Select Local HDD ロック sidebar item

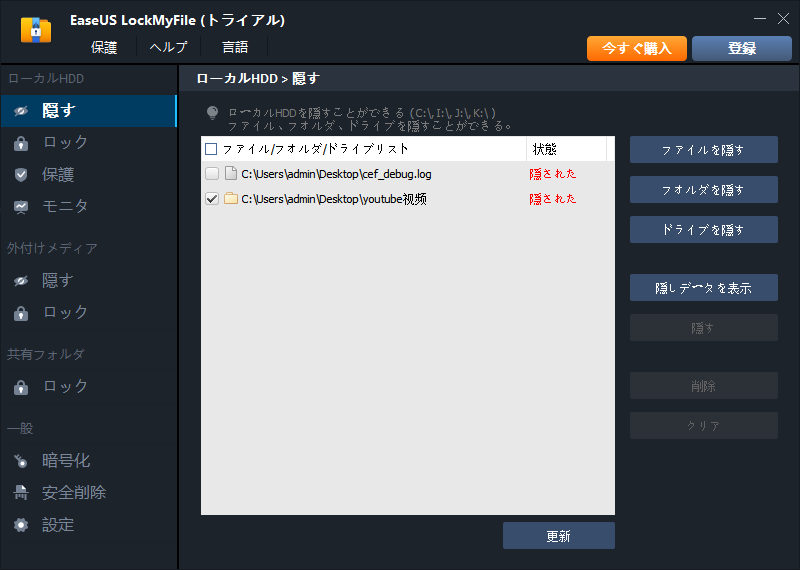88,143
